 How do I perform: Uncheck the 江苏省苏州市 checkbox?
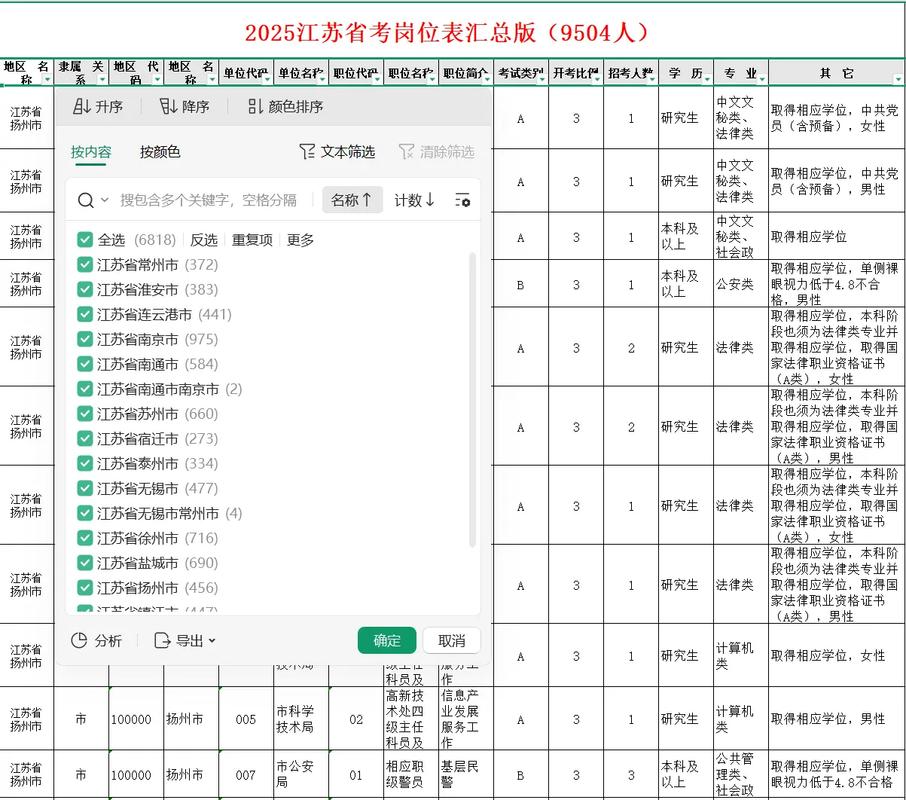85,414
